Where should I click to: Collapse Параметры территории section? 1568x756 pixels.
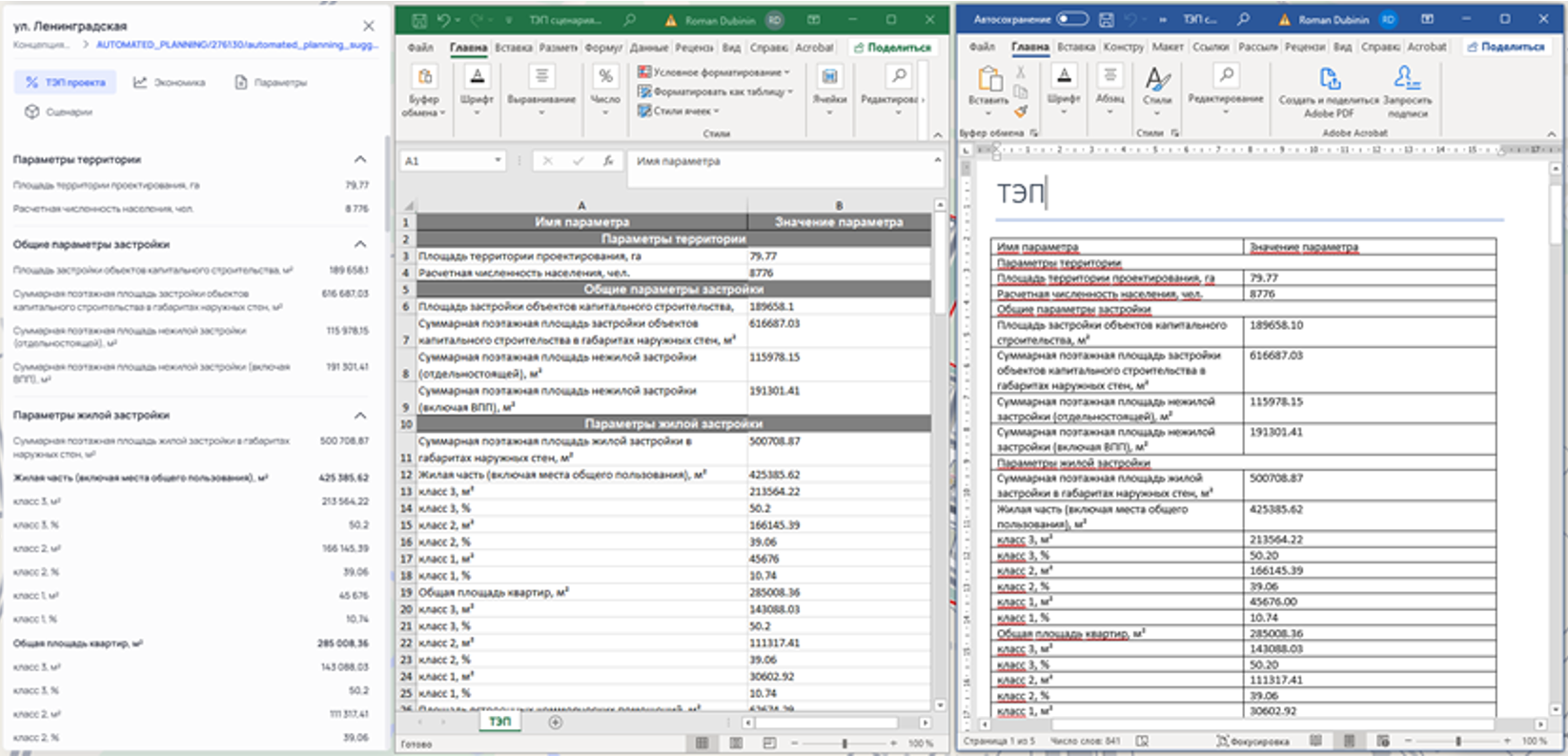360,159
